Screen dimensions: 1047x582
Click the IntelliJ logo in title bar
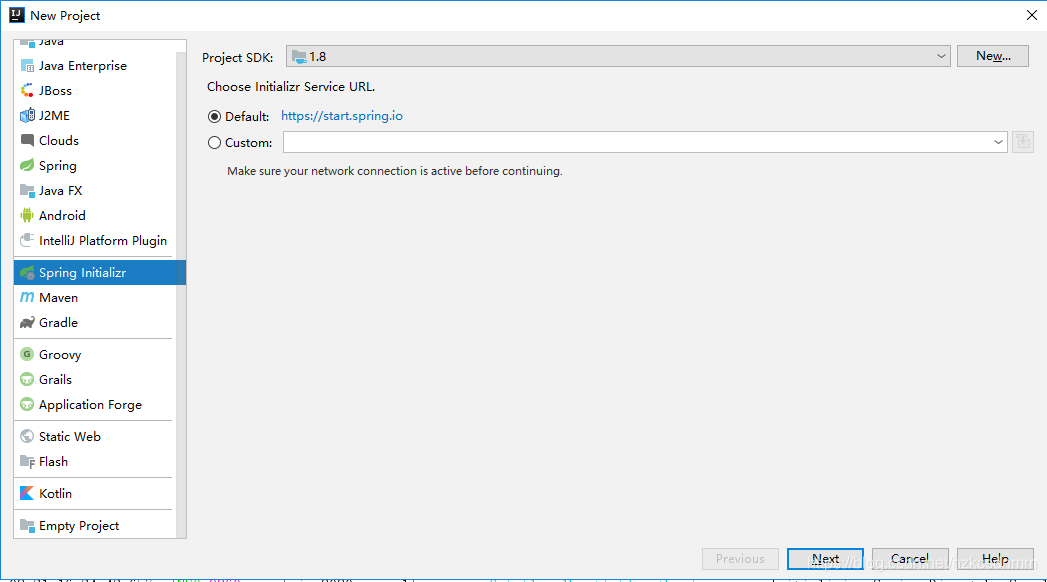coord(16,15)
